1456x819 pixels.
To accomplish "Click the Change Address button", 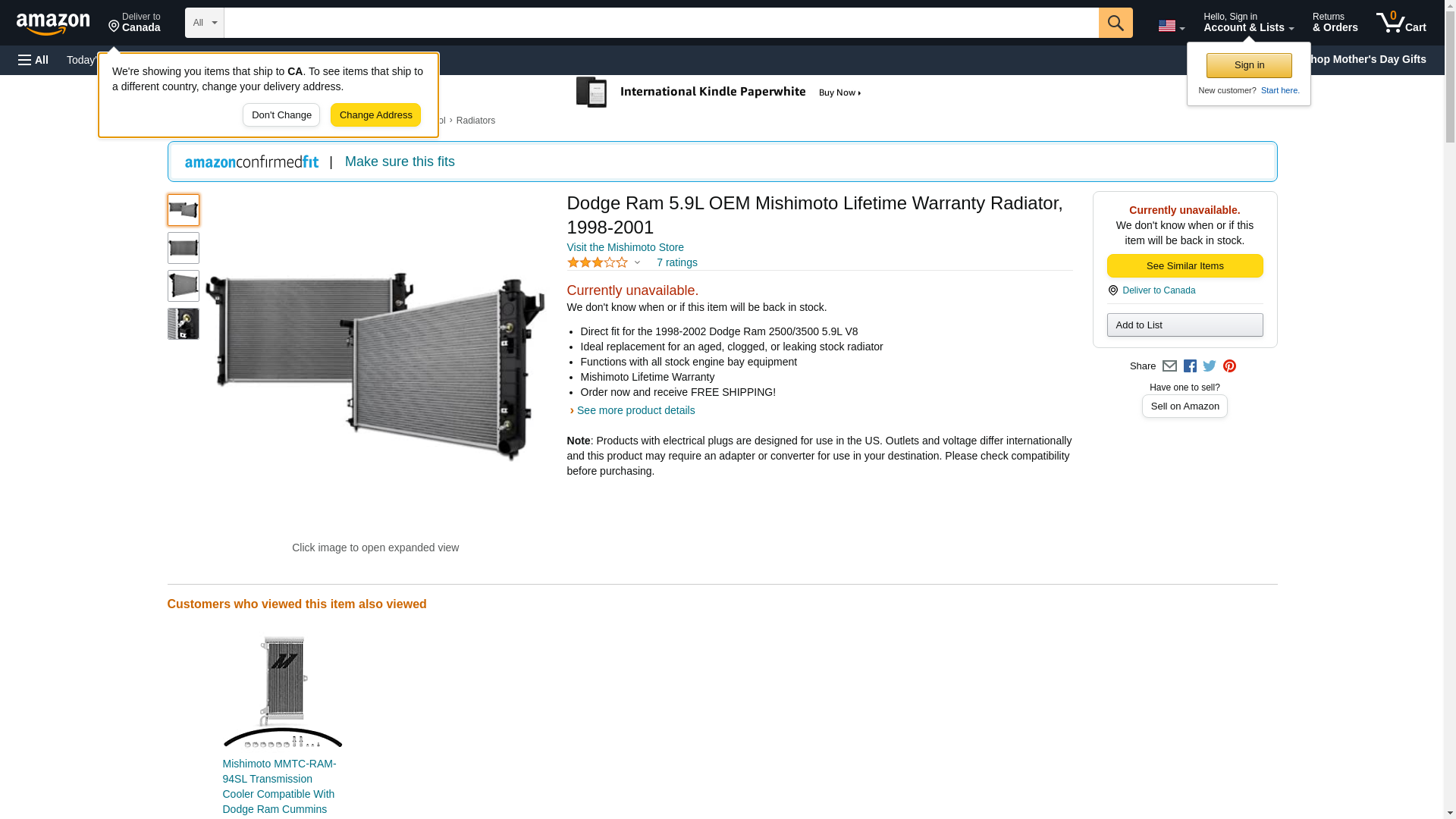I will click(x=375, y=115).
